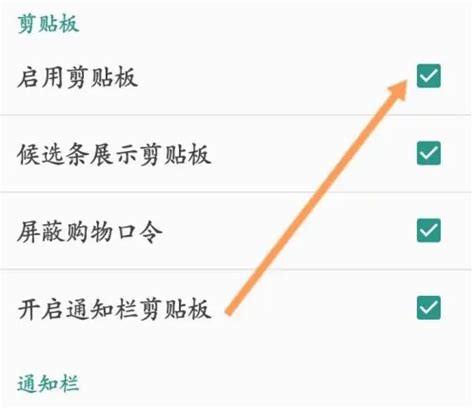Tap the 候选条展示剪贴板 setting text
This screenshot has height=409, width=474.
114,154
